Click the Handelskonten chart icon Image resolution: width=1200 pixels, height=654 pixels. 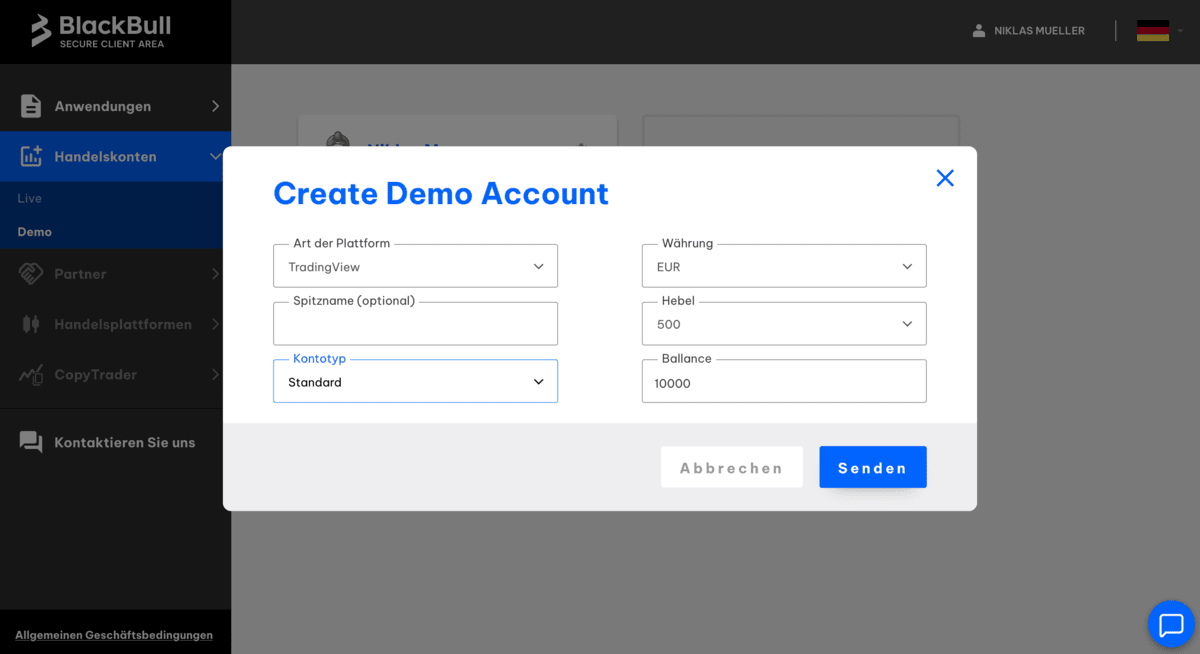click(31, 156)
